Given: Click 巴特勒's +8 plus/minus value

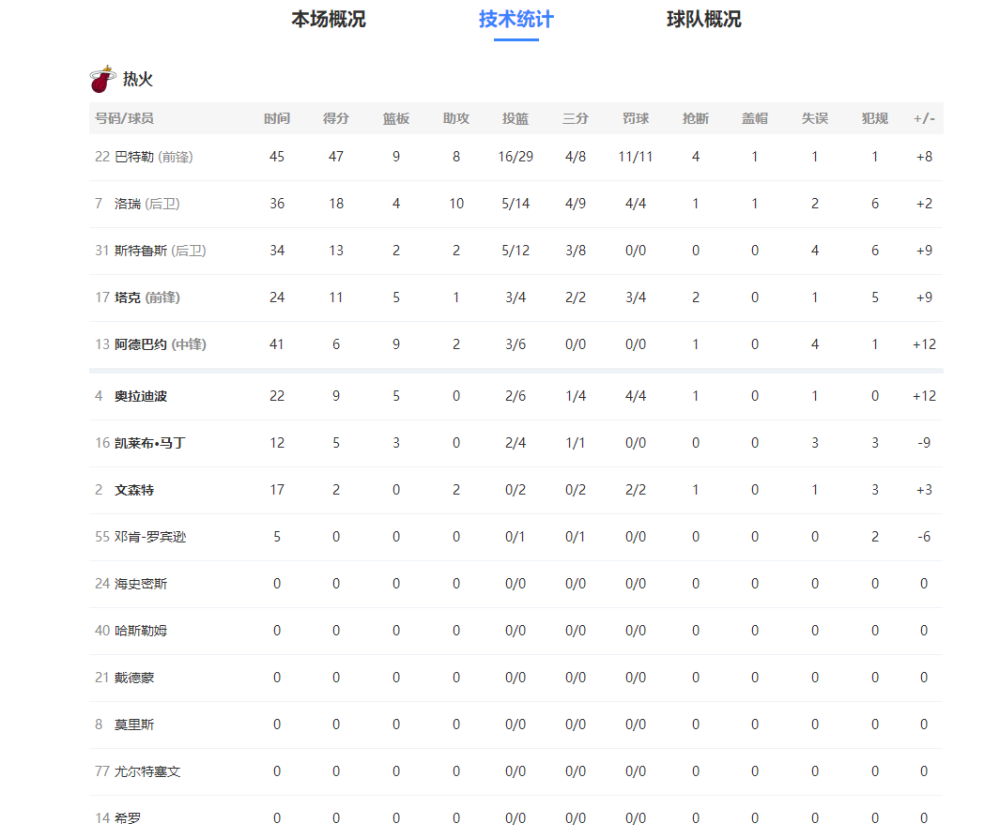Looking at the screenshot, I should pyautogui.click(x=924, y=157).
